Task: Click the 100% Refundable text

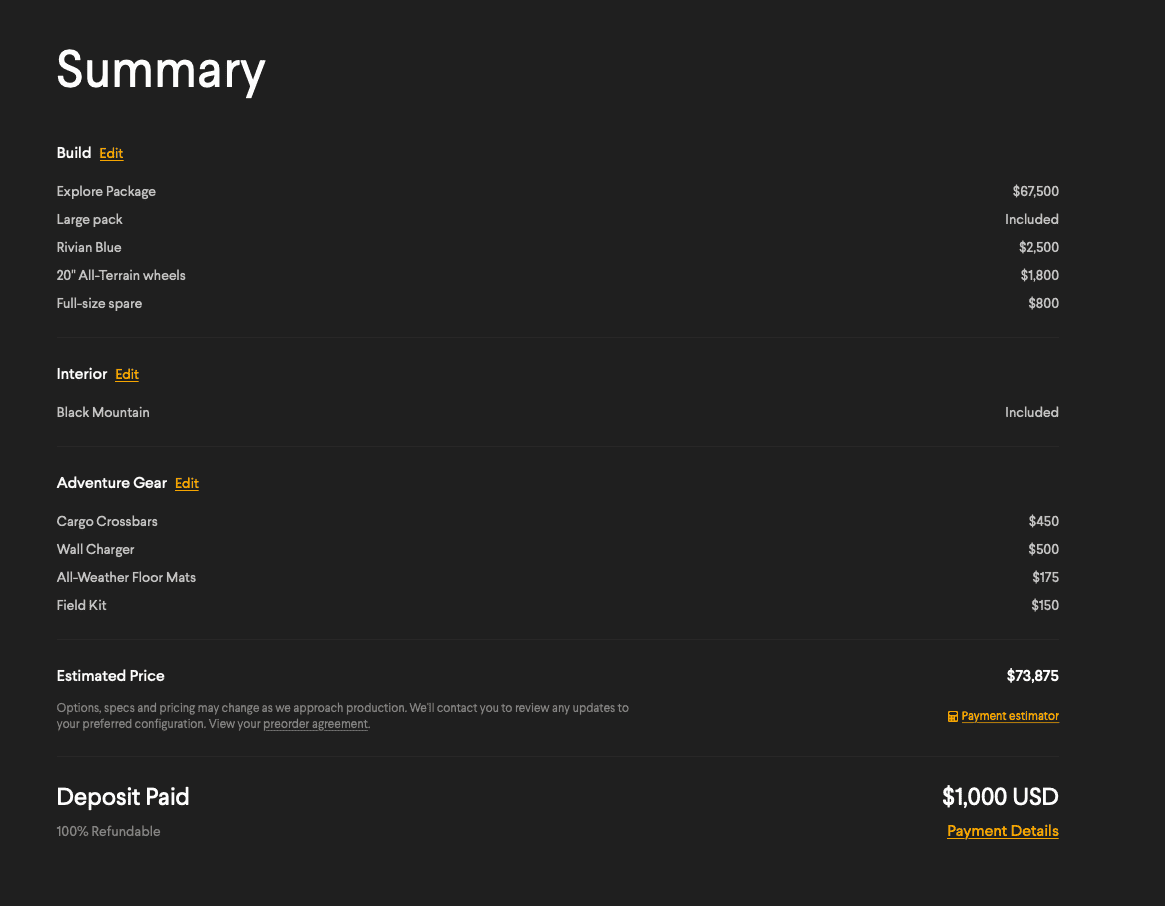Action: (x=108, y=831)
